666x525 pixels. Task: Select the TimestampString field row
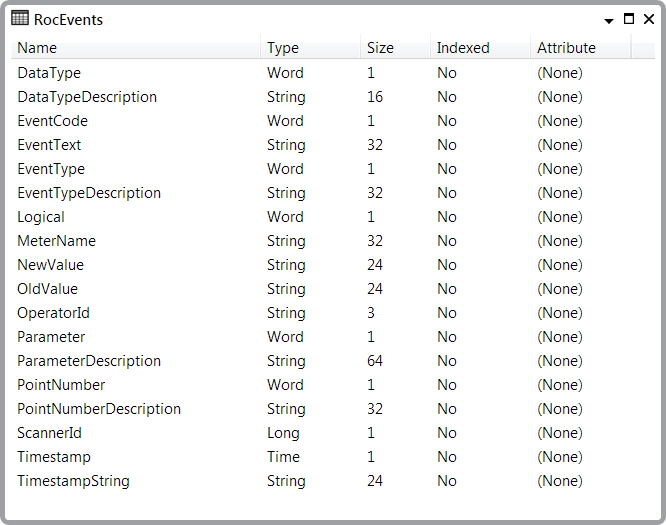pos(333,481)
